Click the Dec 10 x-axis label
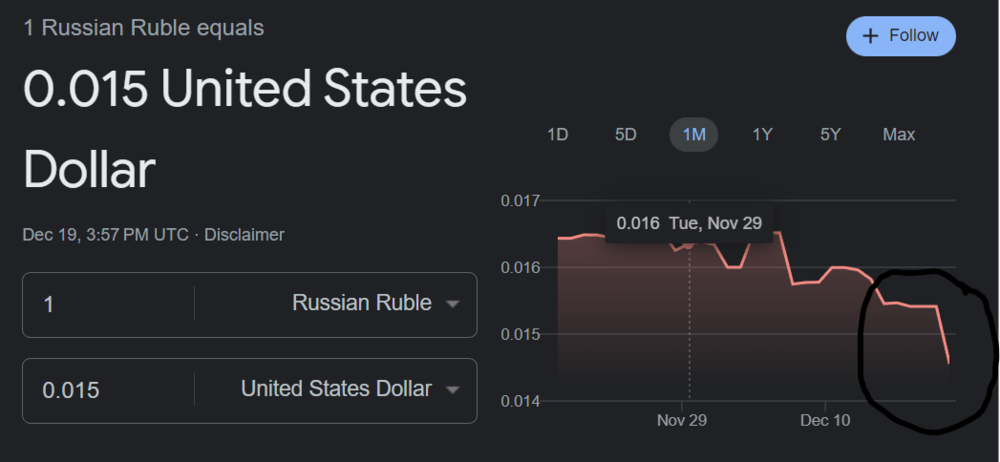This screenshot has width=1000, height=462. point(826,420)
